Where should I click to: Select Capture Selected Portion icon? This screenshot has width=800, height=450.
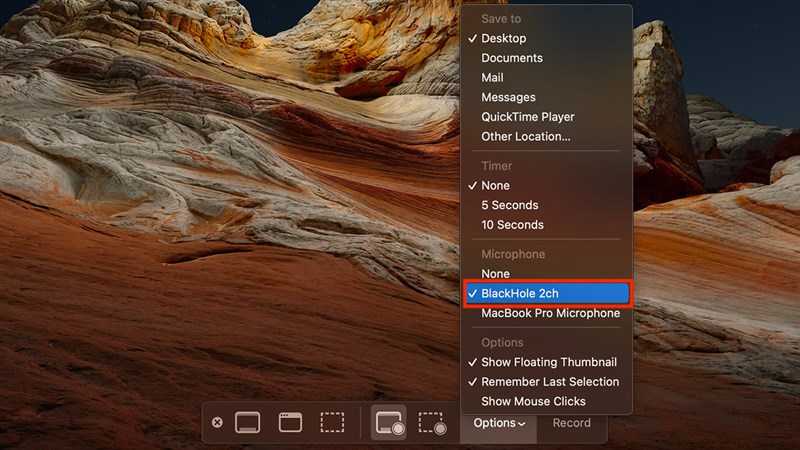point(332,422)
